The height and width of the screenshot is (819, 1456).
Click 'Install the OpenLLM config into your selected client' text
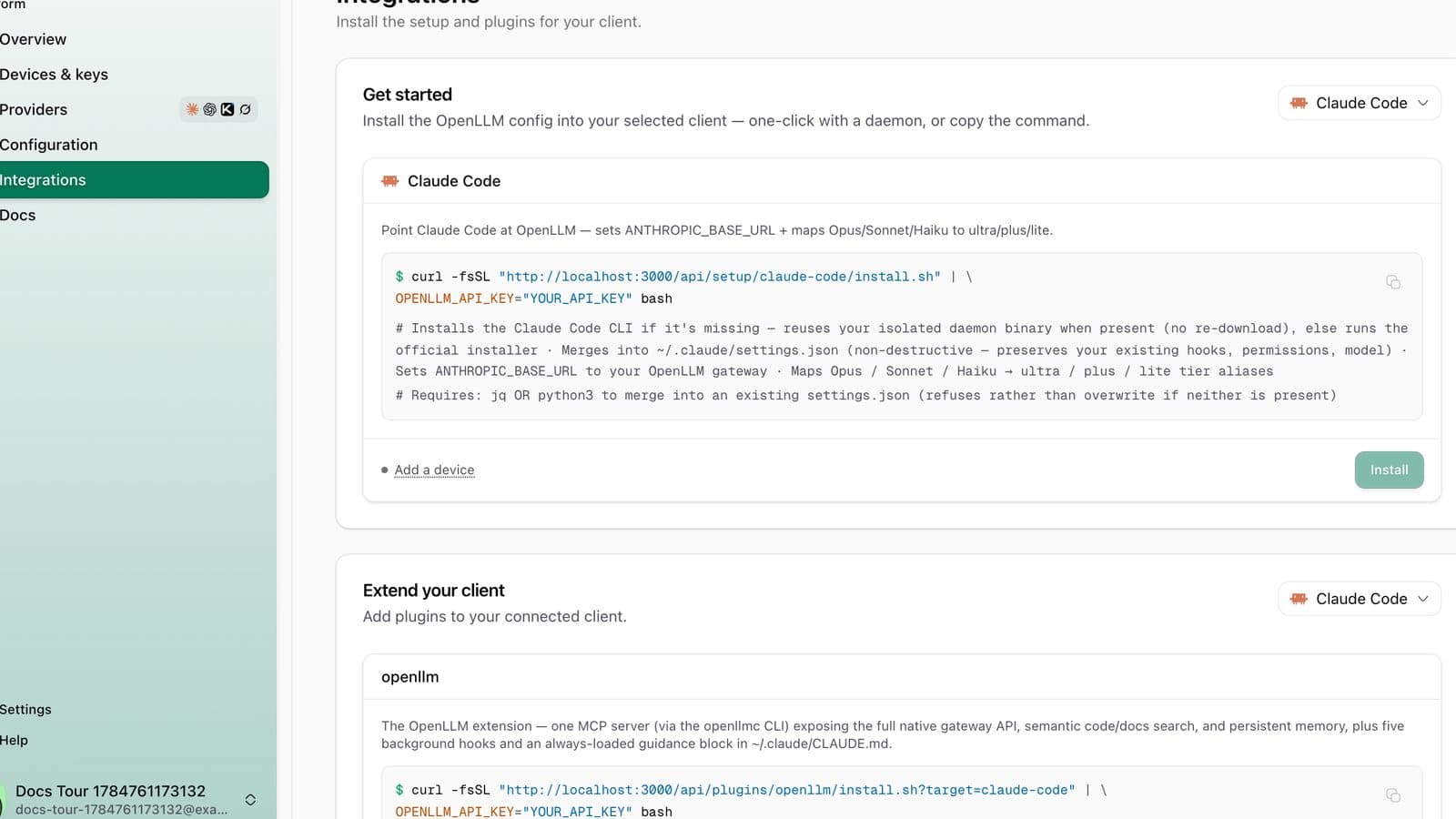click(725, 121)
